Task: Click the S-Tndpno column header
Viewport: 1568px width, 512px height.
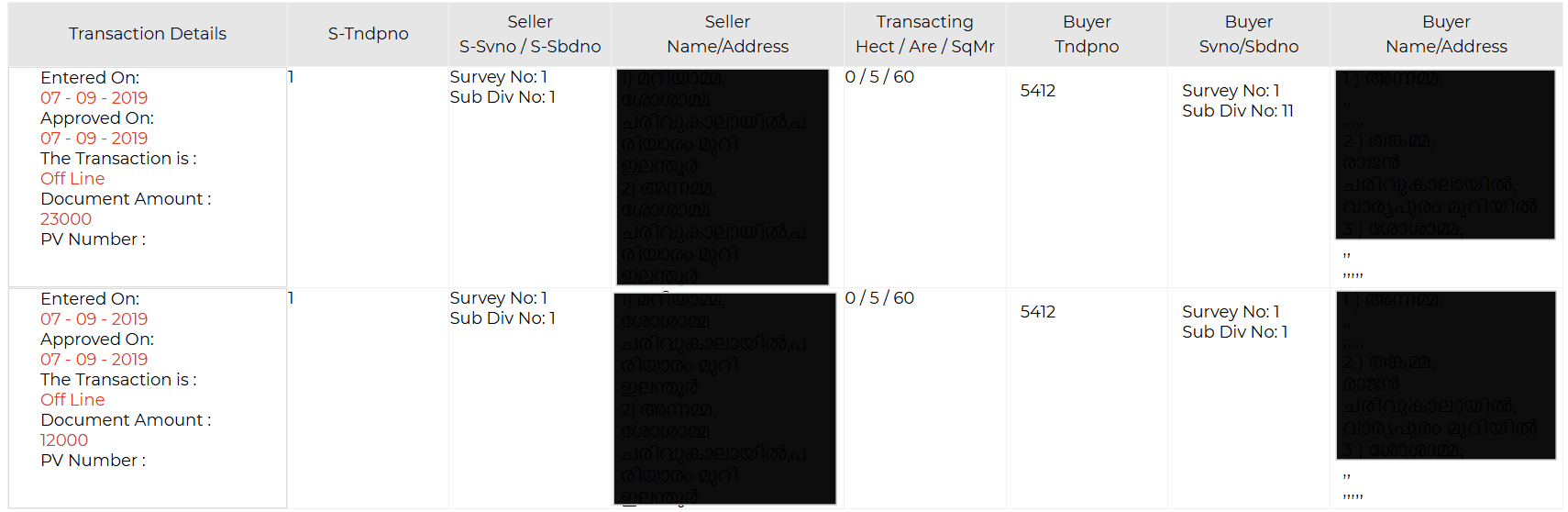Action: [x=368, y=34]
